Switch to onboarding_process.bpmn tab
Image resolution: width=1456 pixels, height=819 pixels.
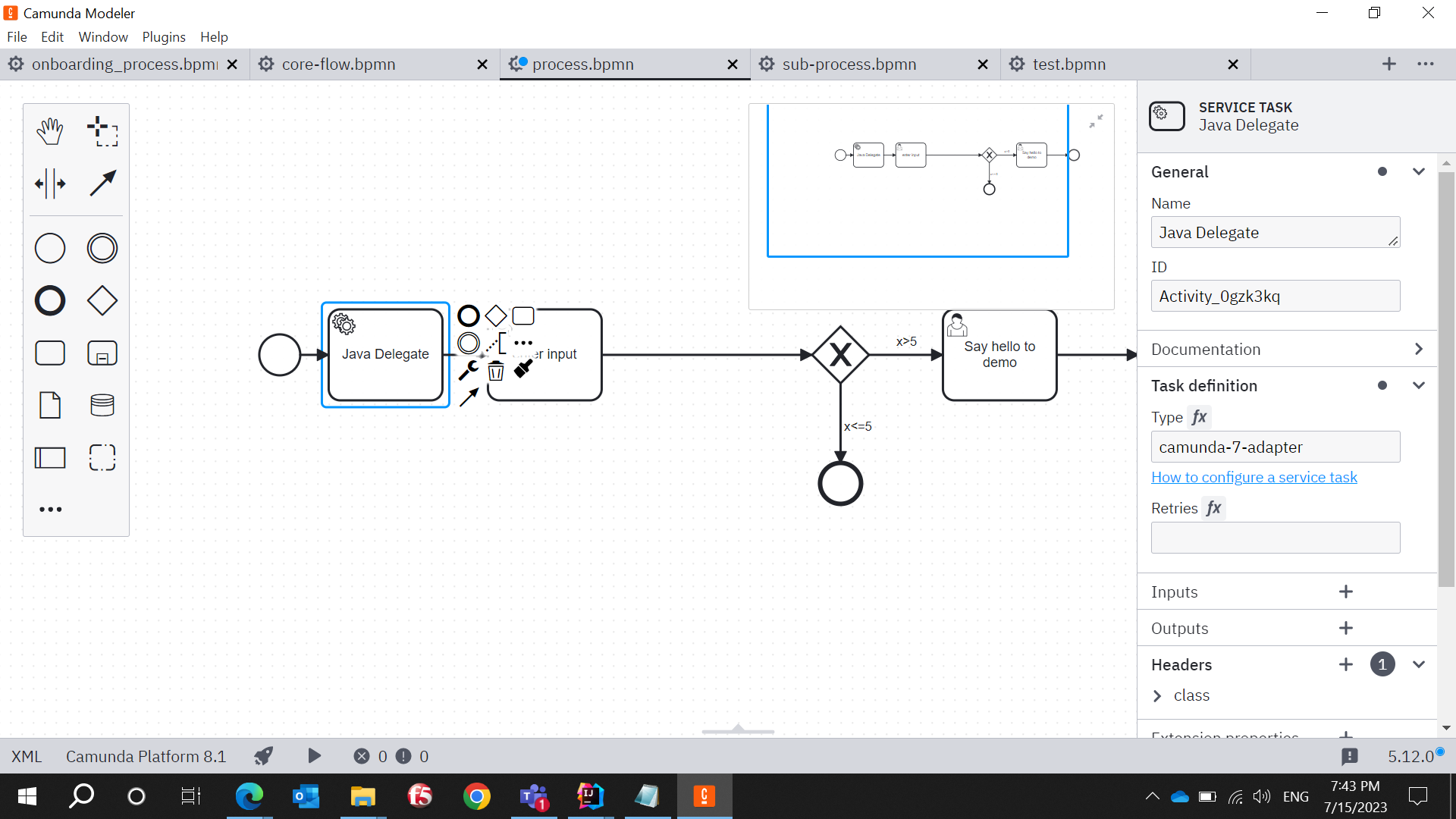click(124, 64)
